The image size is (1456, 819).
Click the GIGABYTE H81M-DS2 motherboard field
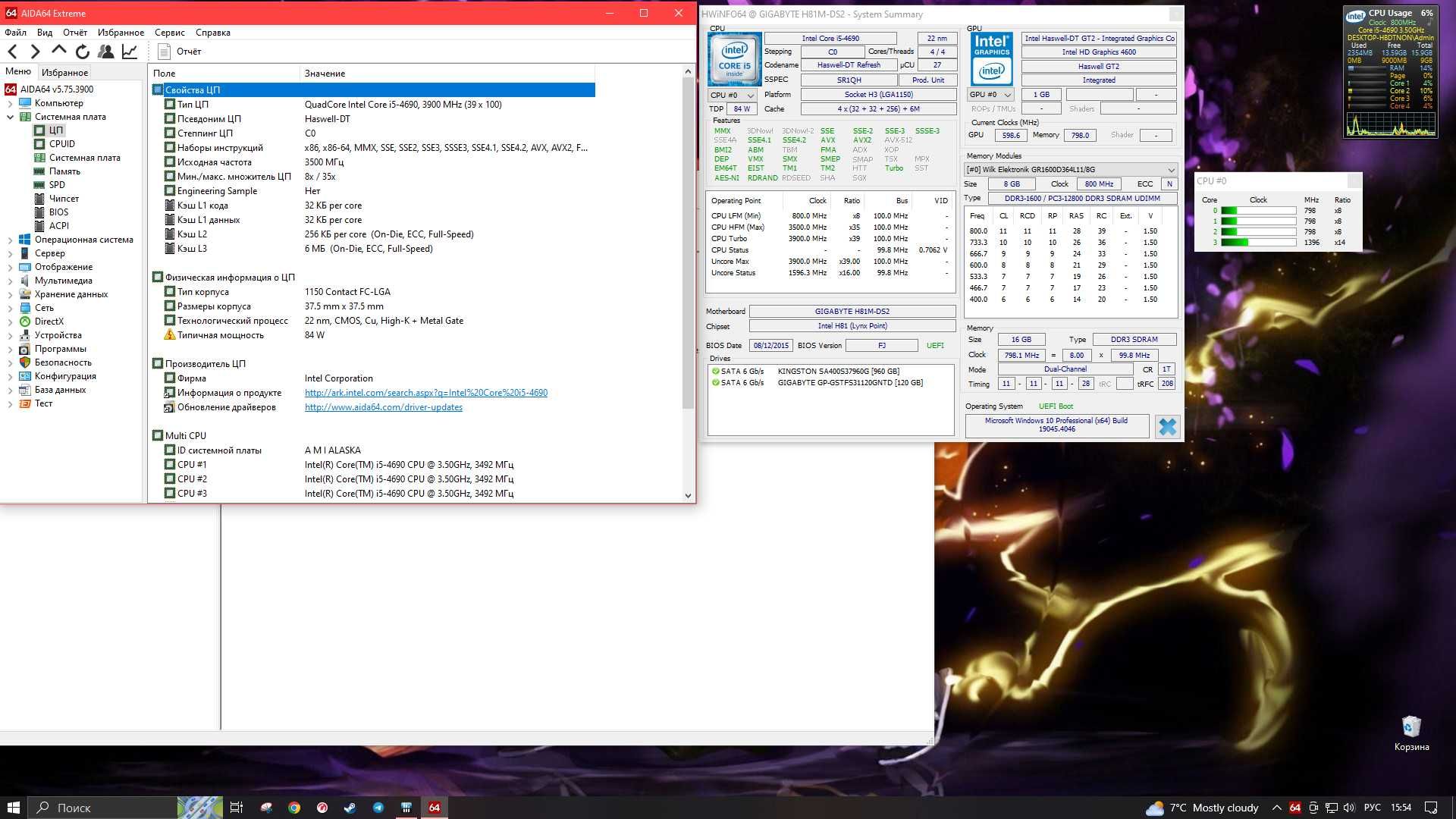(x=852, y=312)
